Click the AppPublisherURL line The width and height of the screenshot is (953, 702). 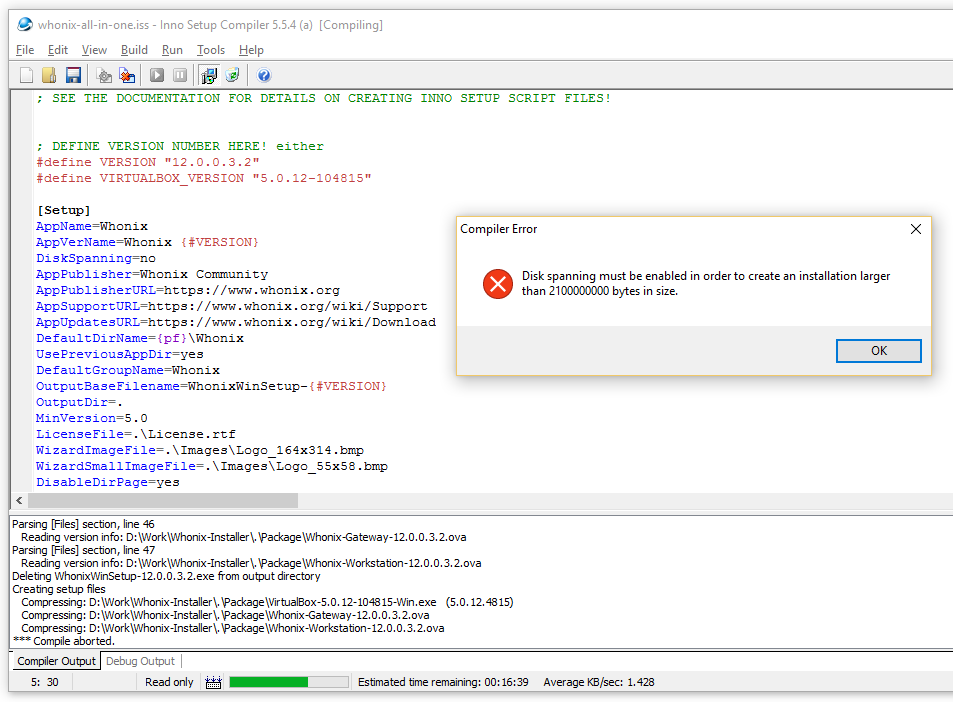pyautogui.click(x=188, y=291)
